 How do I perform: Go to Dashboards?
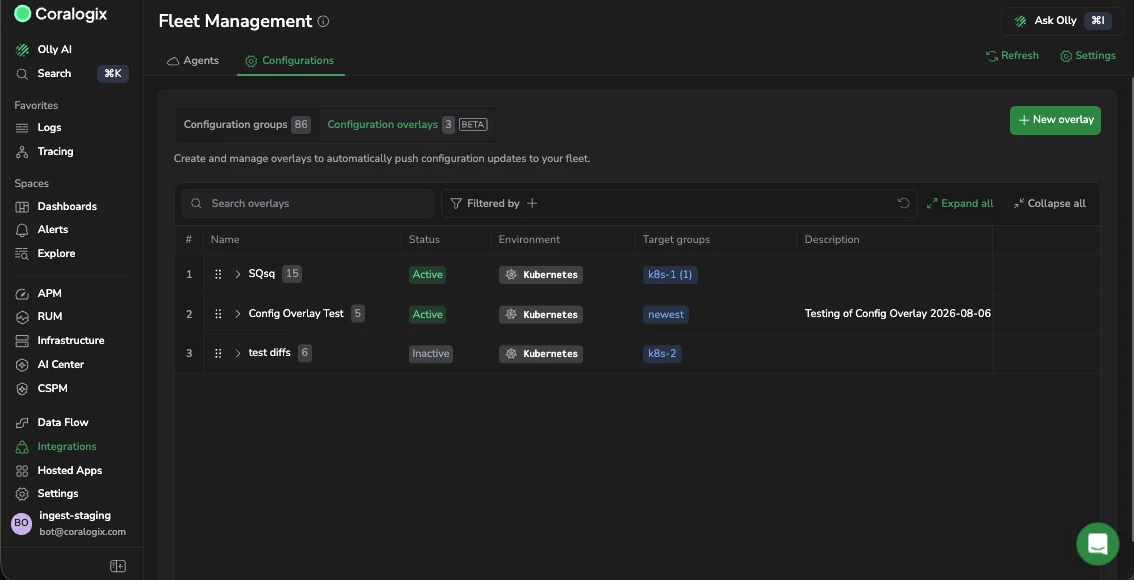pyautogui.click(x=67, y=206)
